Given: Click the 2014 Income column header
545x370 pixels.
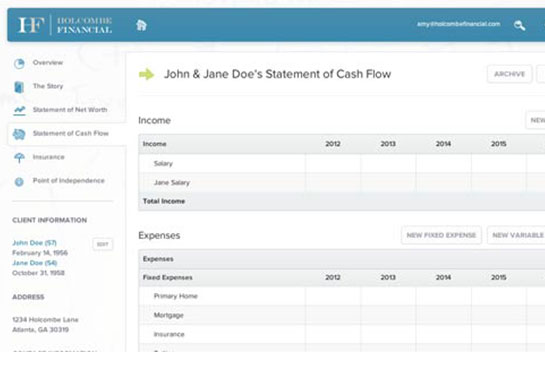Looking at the screenshot, I should 443,144.
